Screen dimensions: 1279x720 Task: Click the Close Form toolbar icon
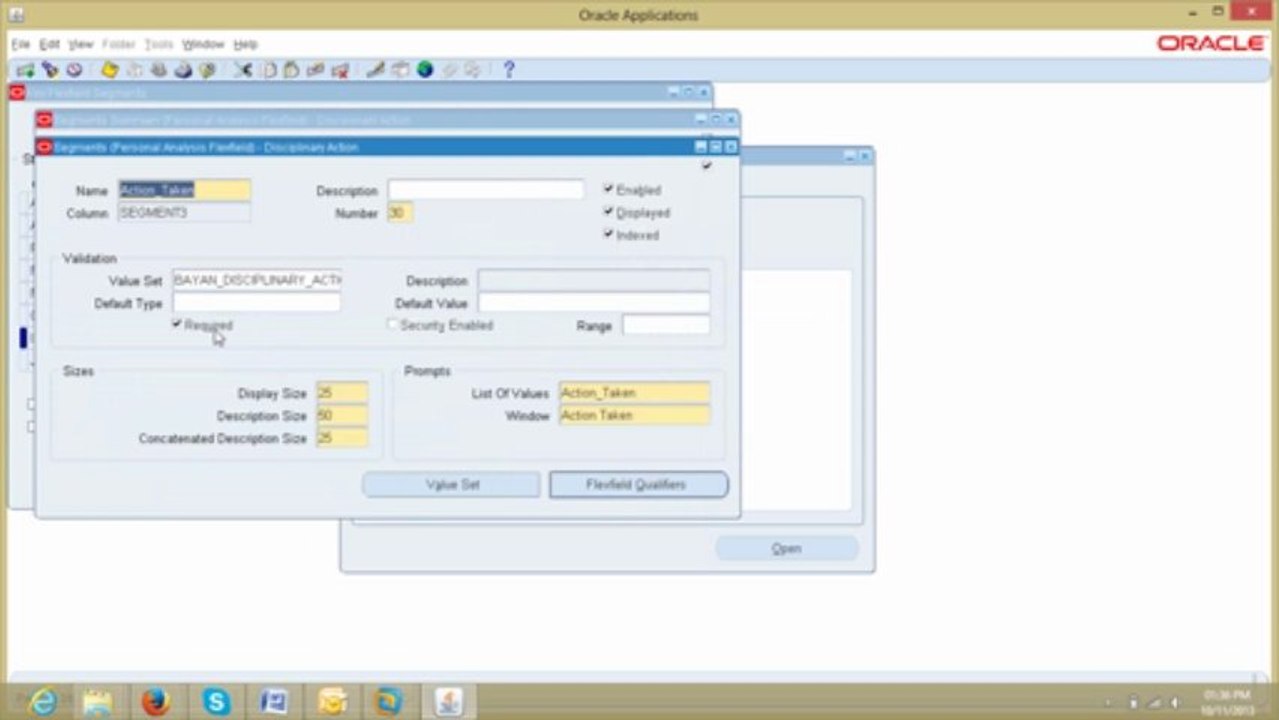point(207,70)
